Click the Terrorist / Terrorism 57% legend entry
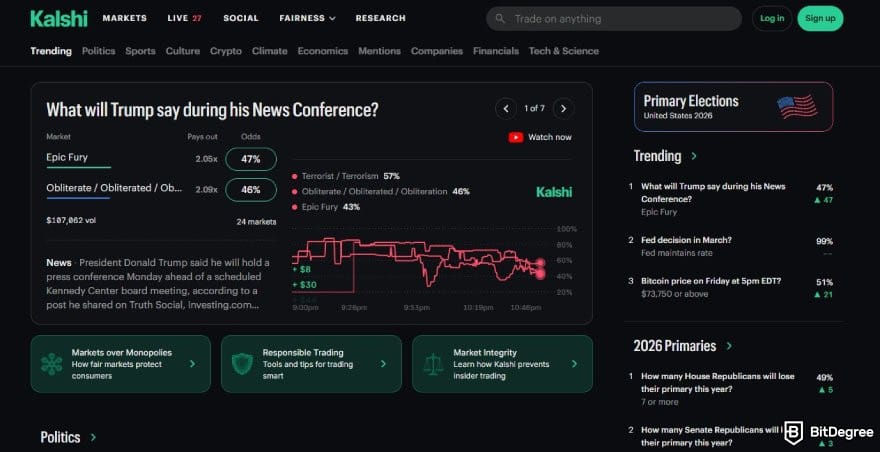The width and height of the screenshot is (880, 452). 346,176
